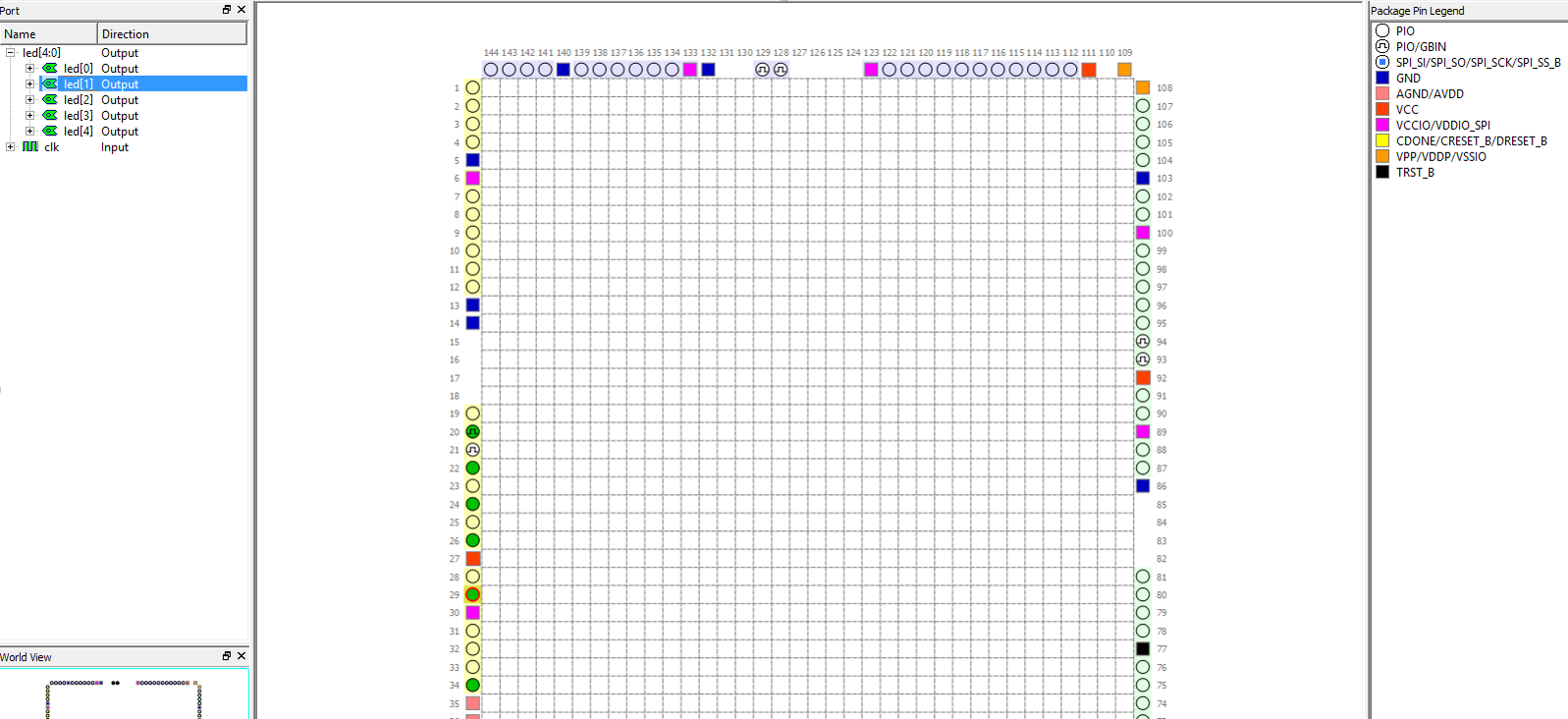Select the VCCIO package pin 6
The image size is (1568, 719).
472,178
